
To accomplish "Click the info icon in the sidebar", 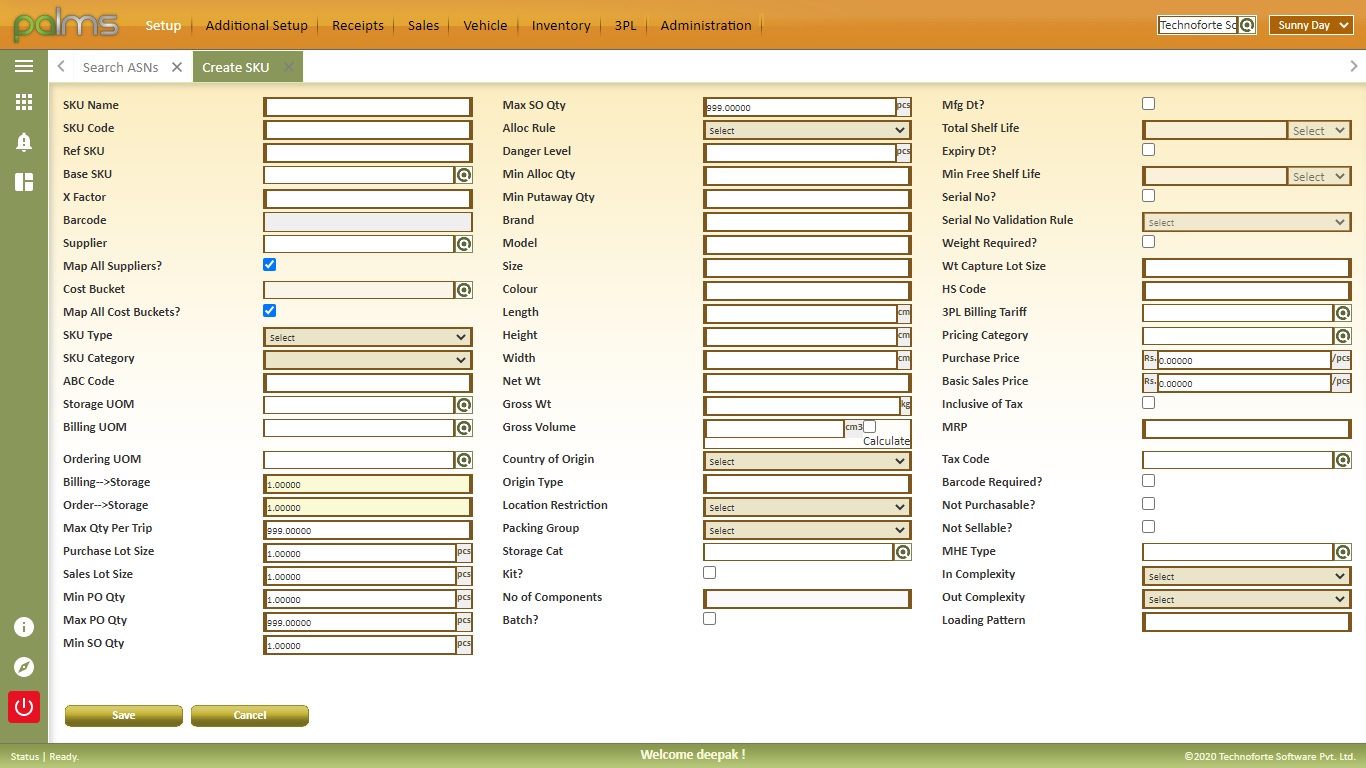I will click(24, 627).
